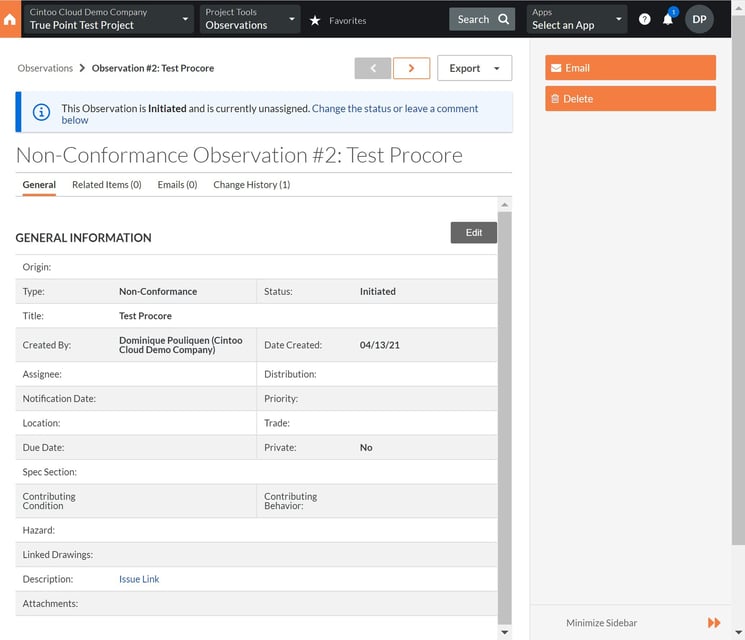
Task: Click the Dominique Pouliquen creator name
Action: click(x=181, y=345)
